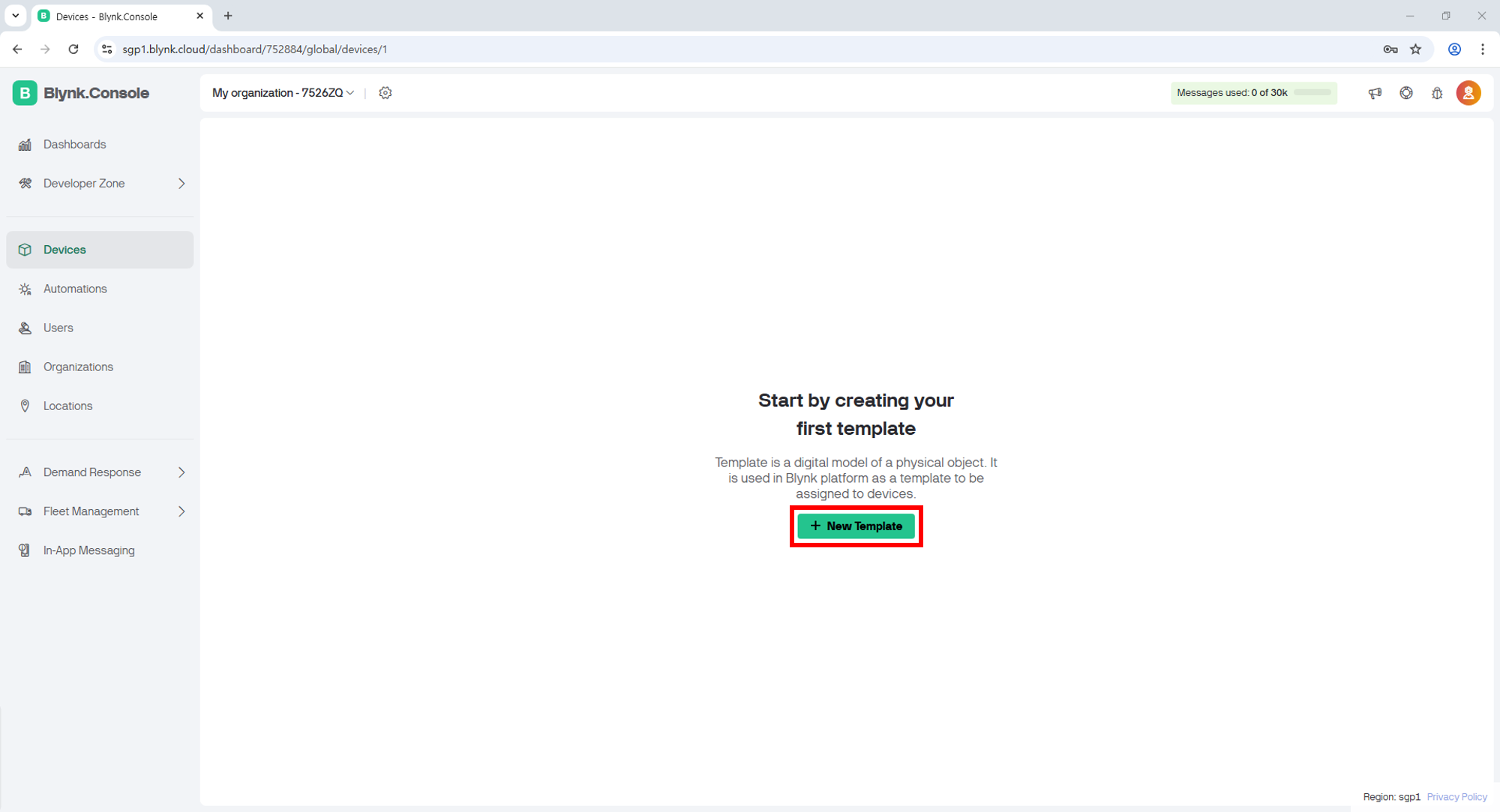Open the tab search dropdown arrow
The image size is (1500, 812).
[16, 16]
